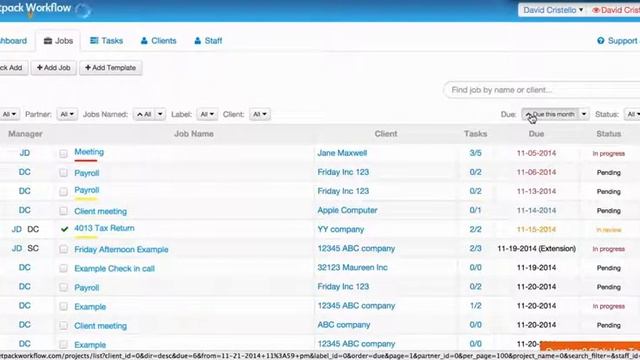Click the 2/3 tasks count link
Viewport: 640px width, 360px height.
(476, 248)
